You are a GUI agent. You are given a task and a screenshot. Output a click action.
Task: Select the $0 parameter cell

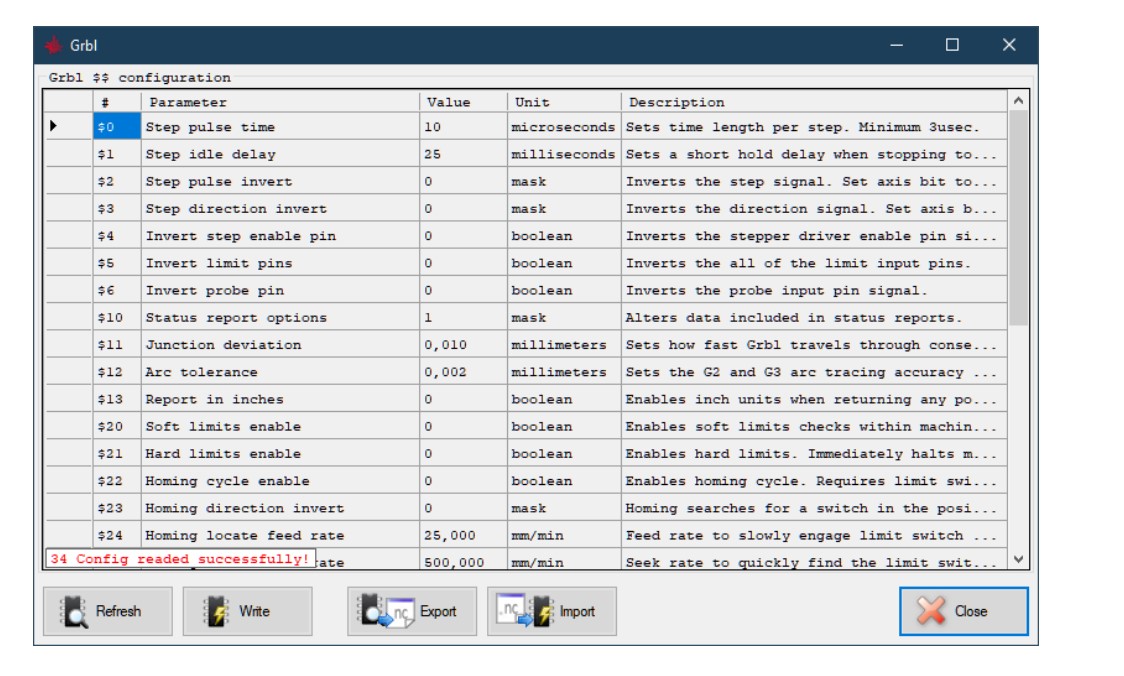[x=117, y=127]
